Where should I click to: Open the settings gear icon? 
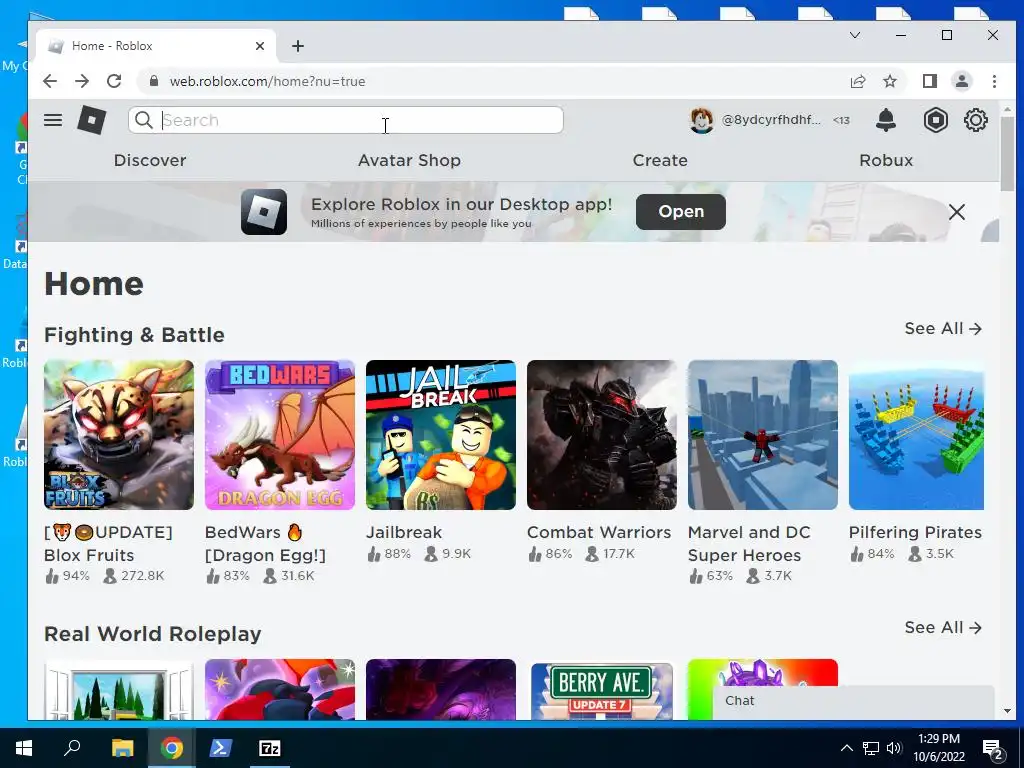pos(976,120)
